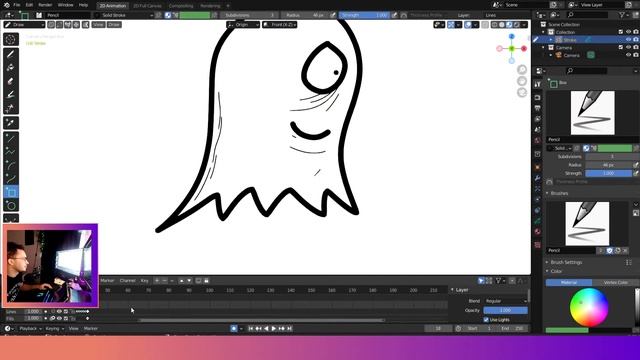Play the animation in reverse
This screenshot has width=640, height=360.
266,329
